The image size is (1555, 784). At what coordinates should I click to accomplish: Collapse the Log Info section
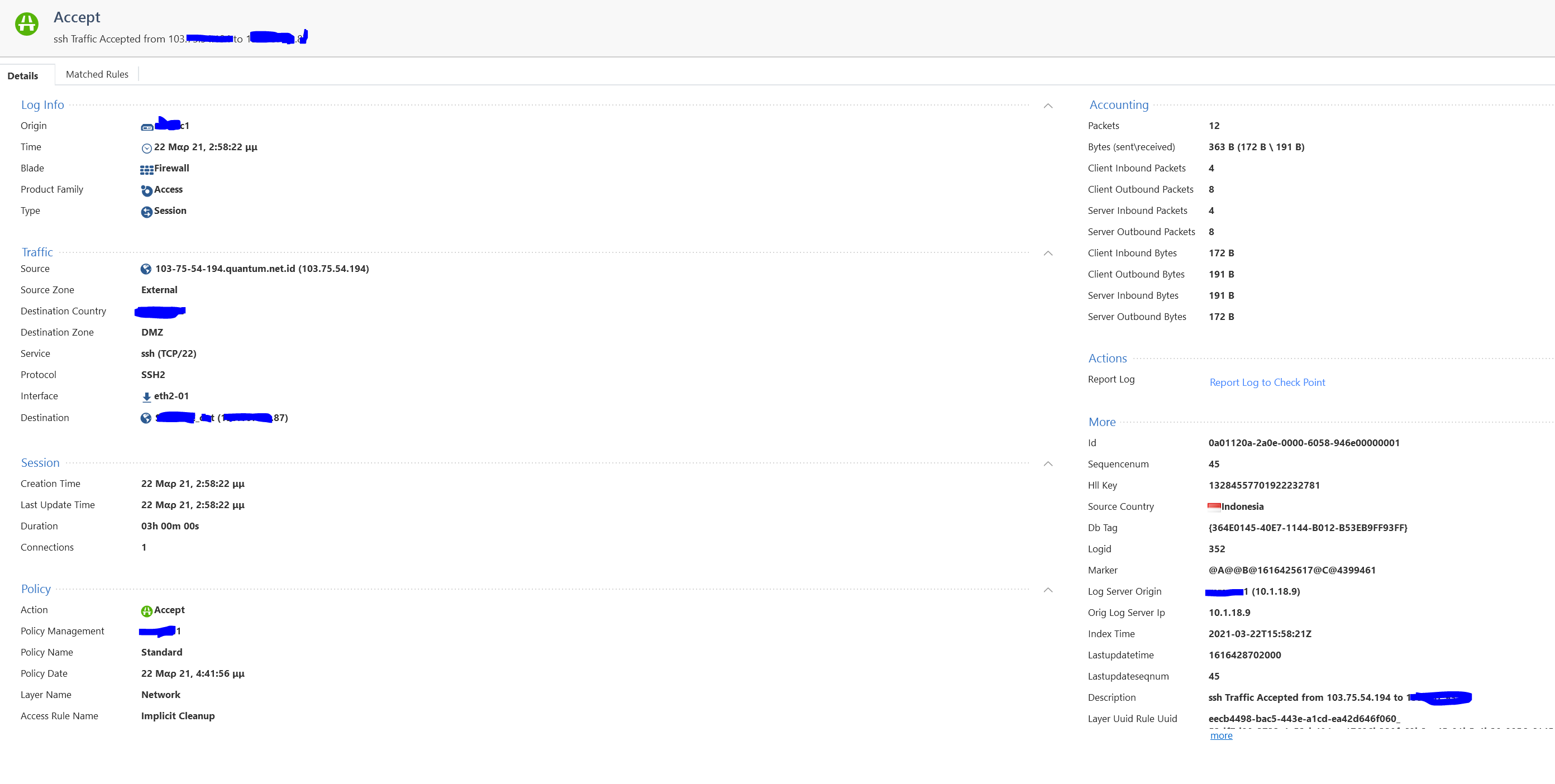pyautogui.click(x=1048, y=106)
